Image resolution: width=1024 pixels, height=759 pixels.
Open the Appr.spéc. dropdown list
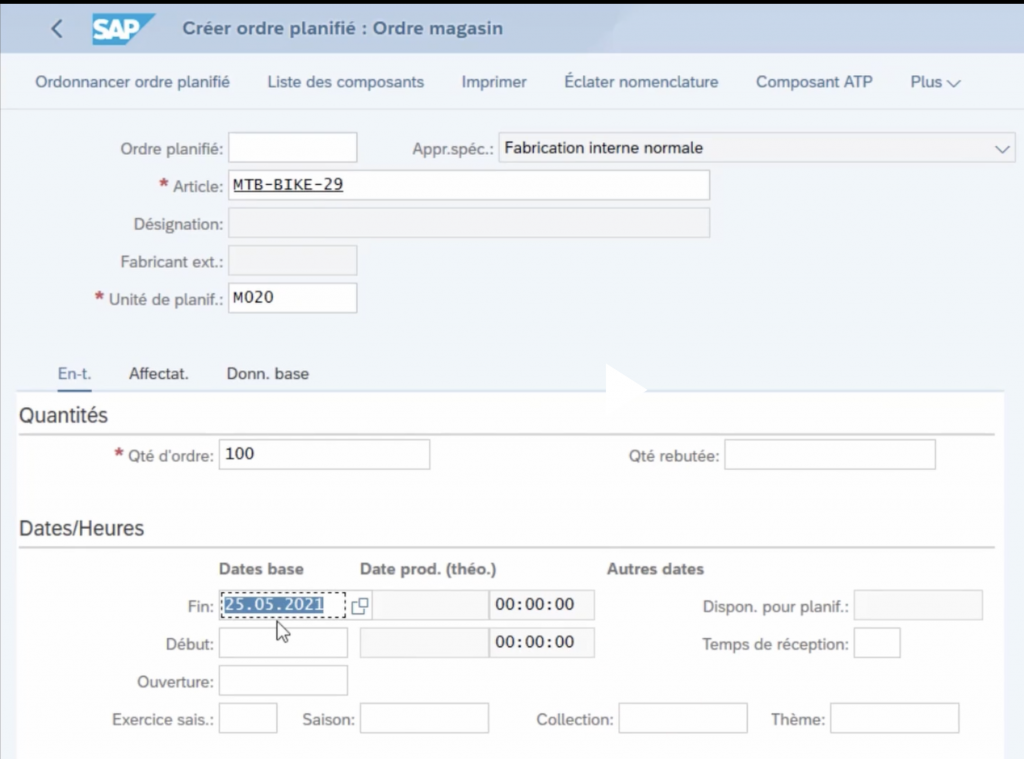[1003, 148]
